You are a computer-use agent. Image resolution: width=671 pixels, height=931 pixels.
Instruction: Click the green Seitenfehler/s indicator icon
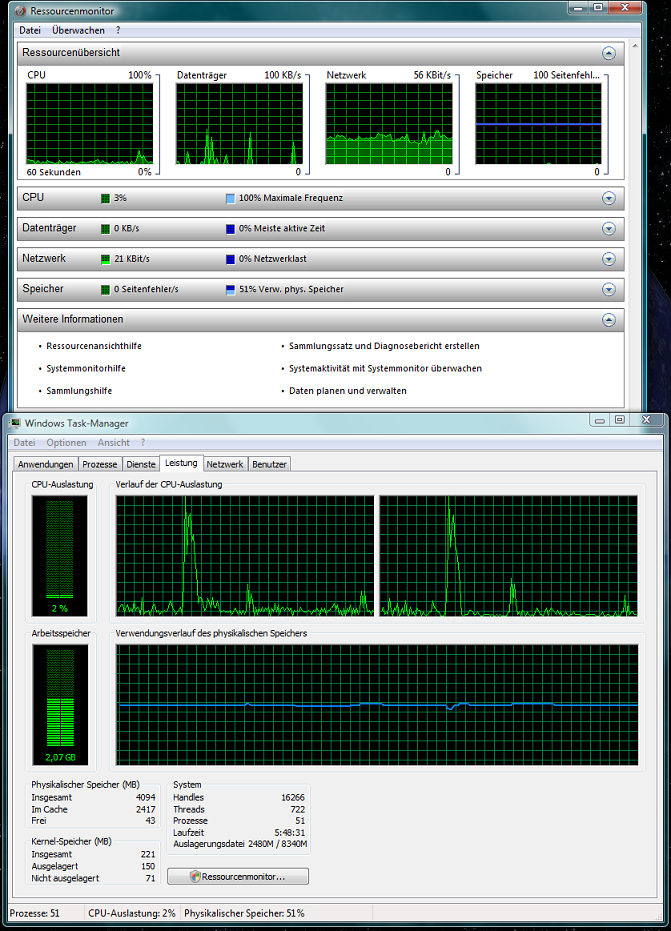[105, 290]
